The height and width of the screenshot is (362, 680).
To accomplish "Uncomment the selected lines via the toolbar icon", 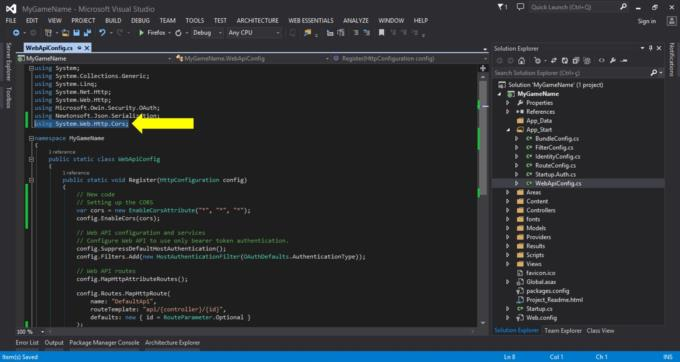I will click(x=366, y=33).
